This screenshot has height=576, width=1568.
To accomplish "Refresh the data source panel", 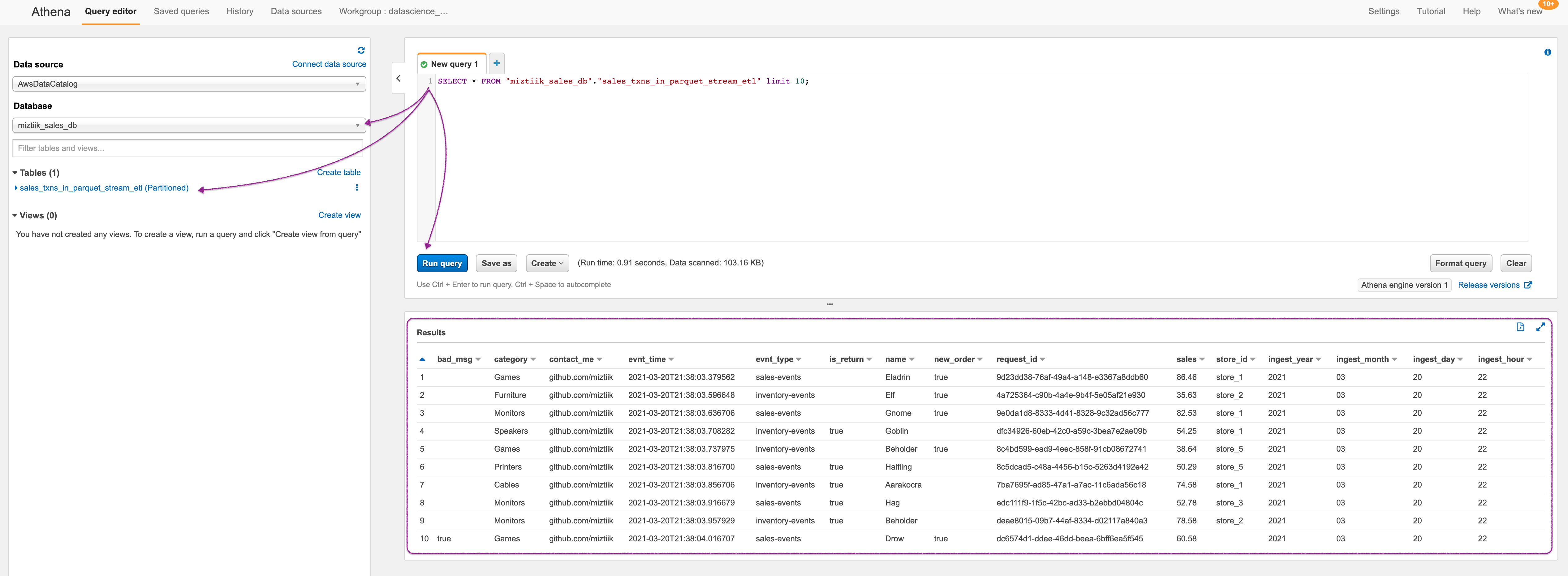I will [x=361, y=50].
